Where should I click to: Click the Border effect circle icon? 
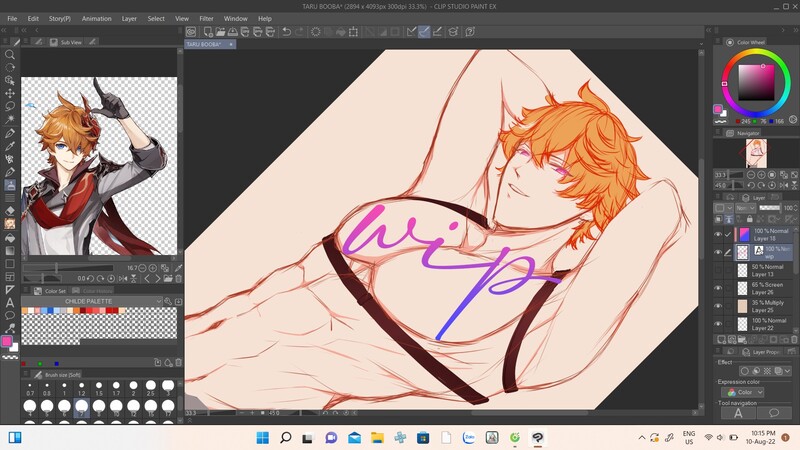pyautogui.click(x=745, y=371)
